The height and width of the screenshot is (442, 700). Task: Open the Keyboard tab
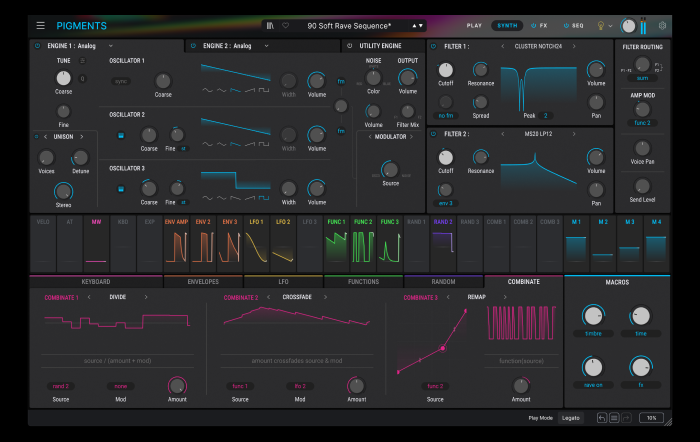click(x=96, y=282)
